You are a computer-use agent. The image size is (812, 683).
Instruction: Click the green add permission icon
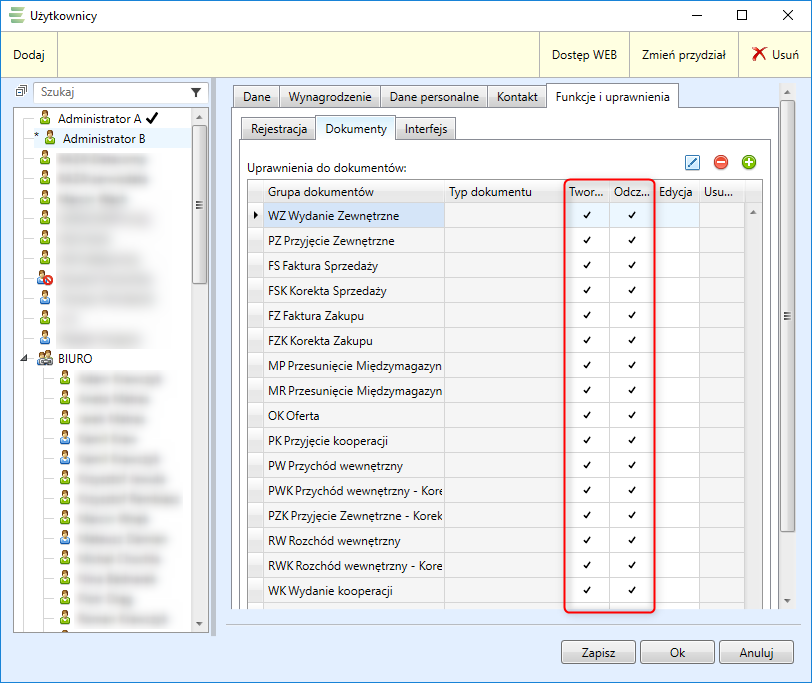[x=748, y=162]
